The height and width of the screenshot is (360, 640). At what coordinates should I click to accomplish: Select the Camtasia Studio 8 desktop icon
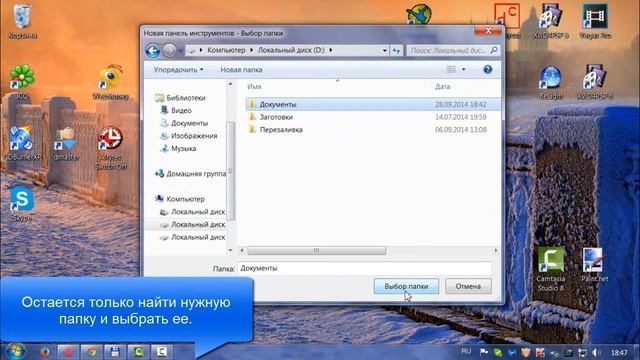coord(551,269)
